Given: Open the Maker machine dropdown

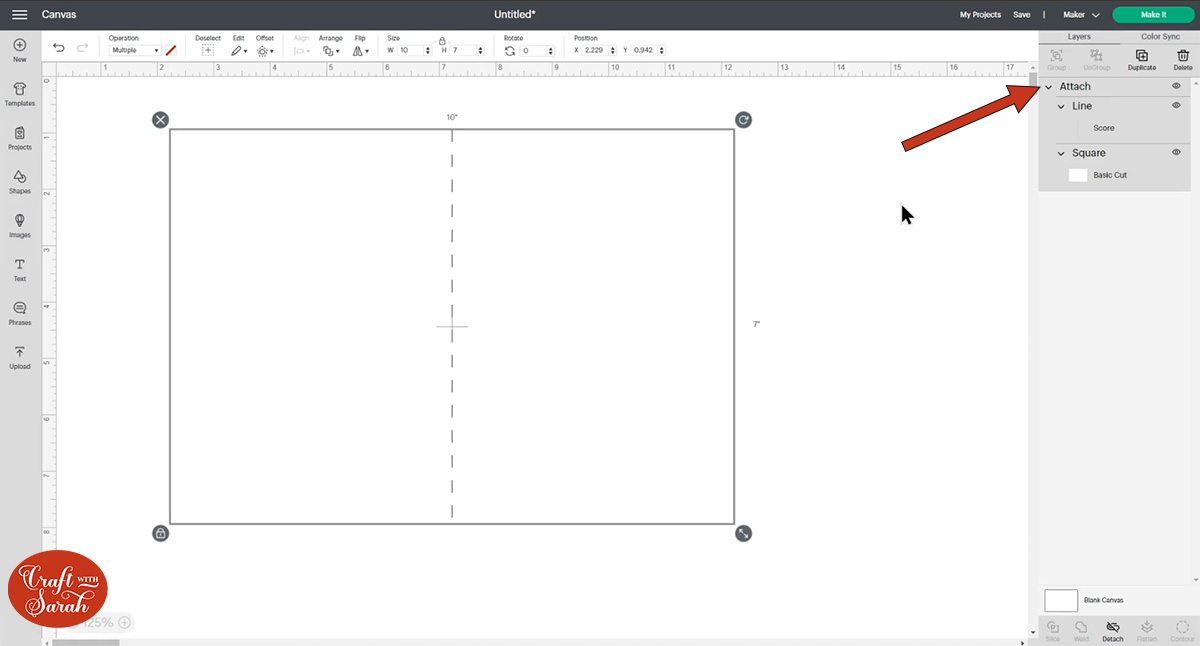Looking at the screenshot, I should pyautogui.click(x=1081, y=15).
